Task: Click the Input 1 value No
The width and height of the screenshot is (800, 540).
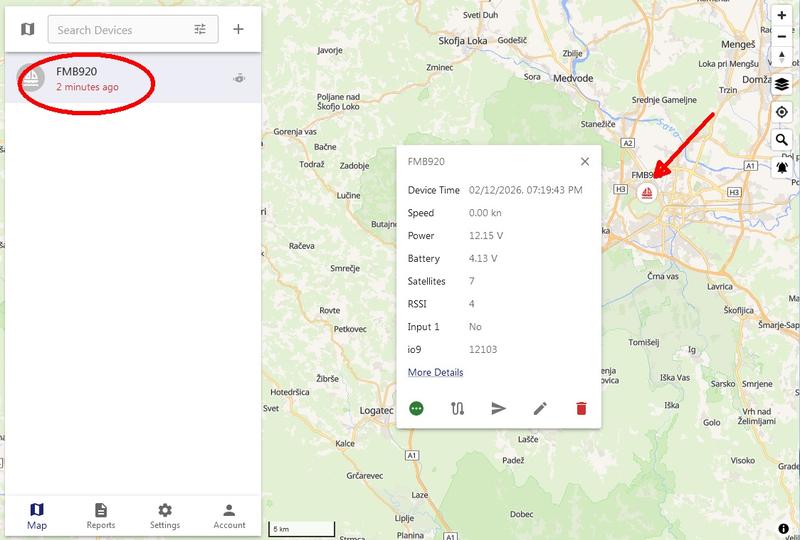Action: [475, 327]
